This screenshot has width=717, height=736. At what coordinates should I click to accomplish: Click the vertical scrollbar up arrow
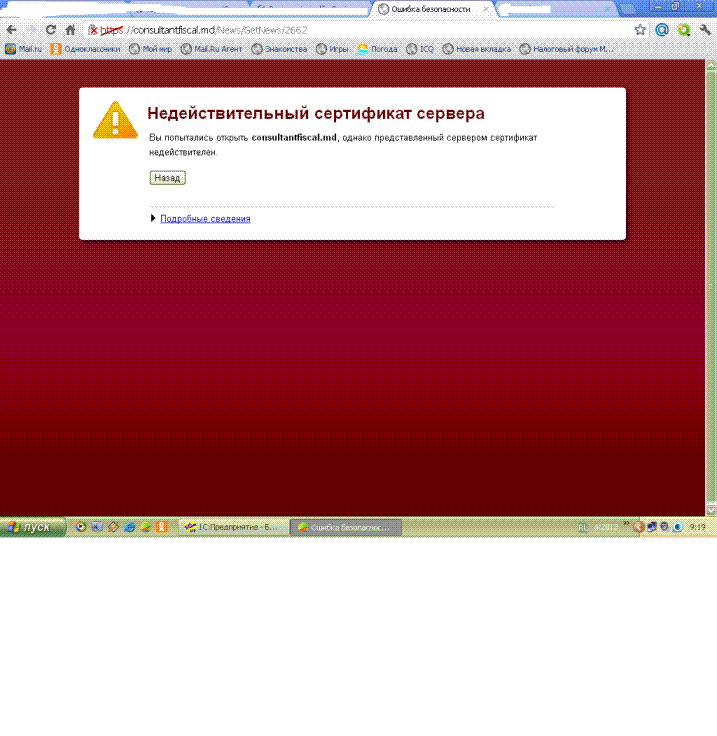click(711, 65)
